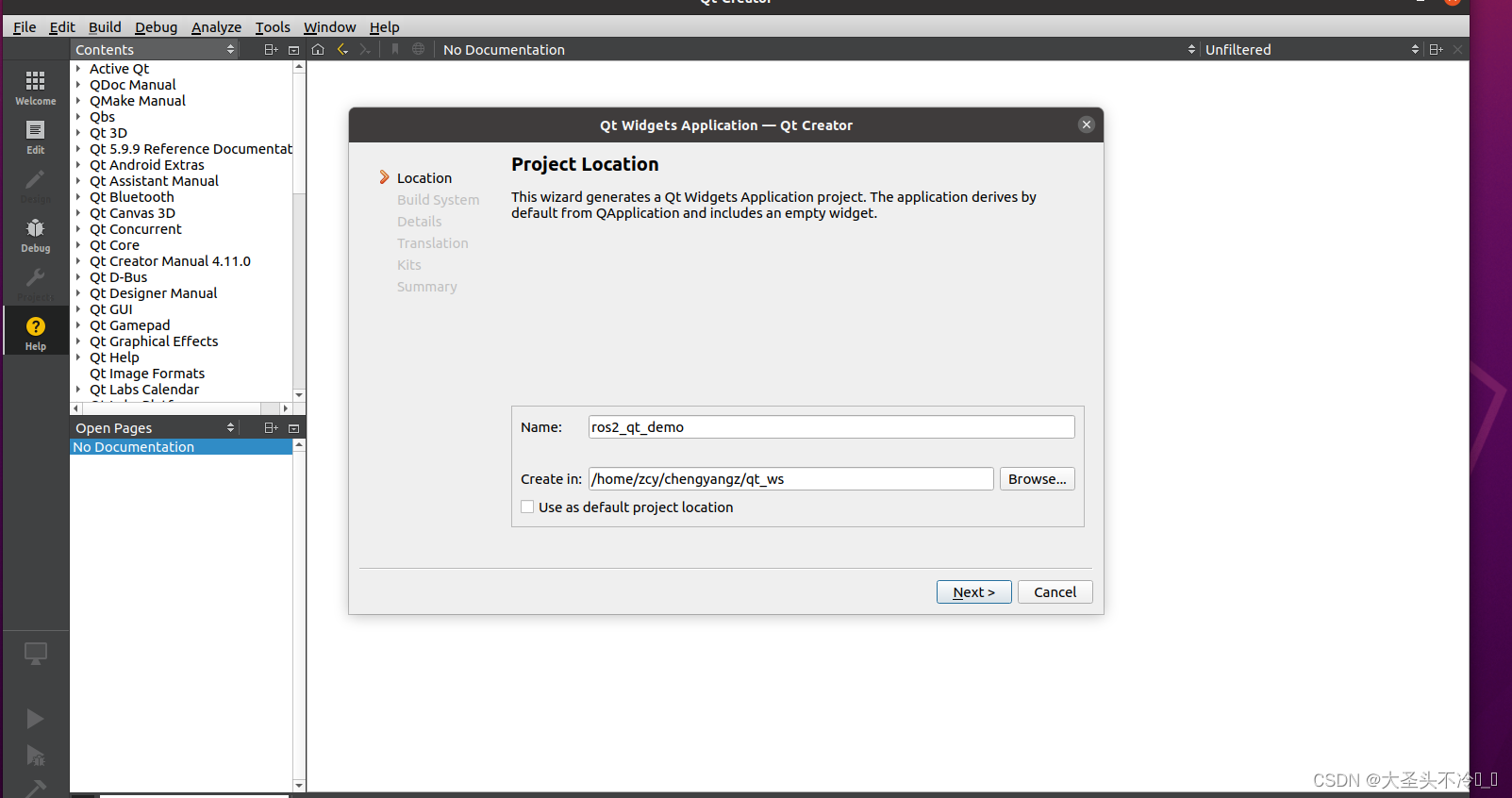Select QMake Manual entry

[138, 100]
